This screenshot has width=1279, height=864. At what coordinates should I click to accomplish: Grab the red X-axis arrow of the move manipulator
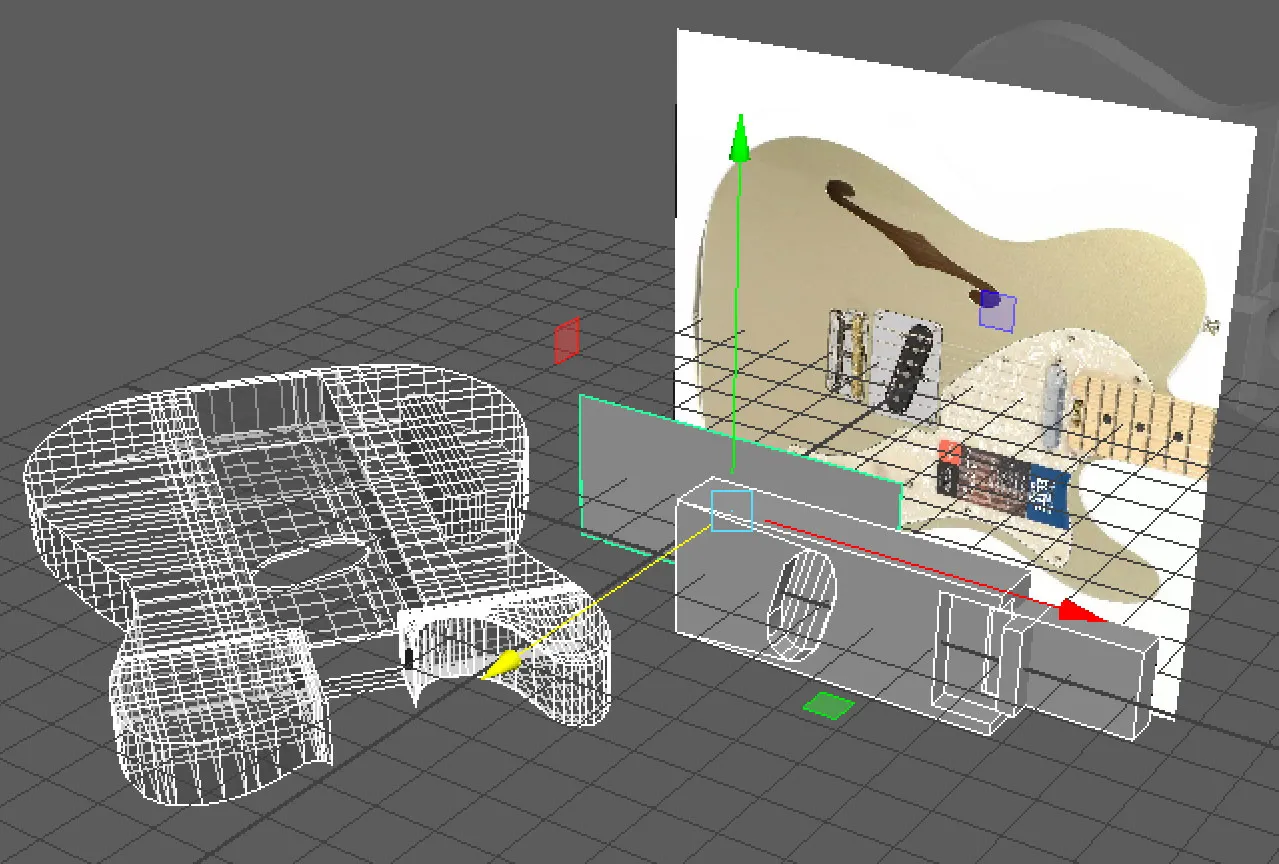point(1081,610)
